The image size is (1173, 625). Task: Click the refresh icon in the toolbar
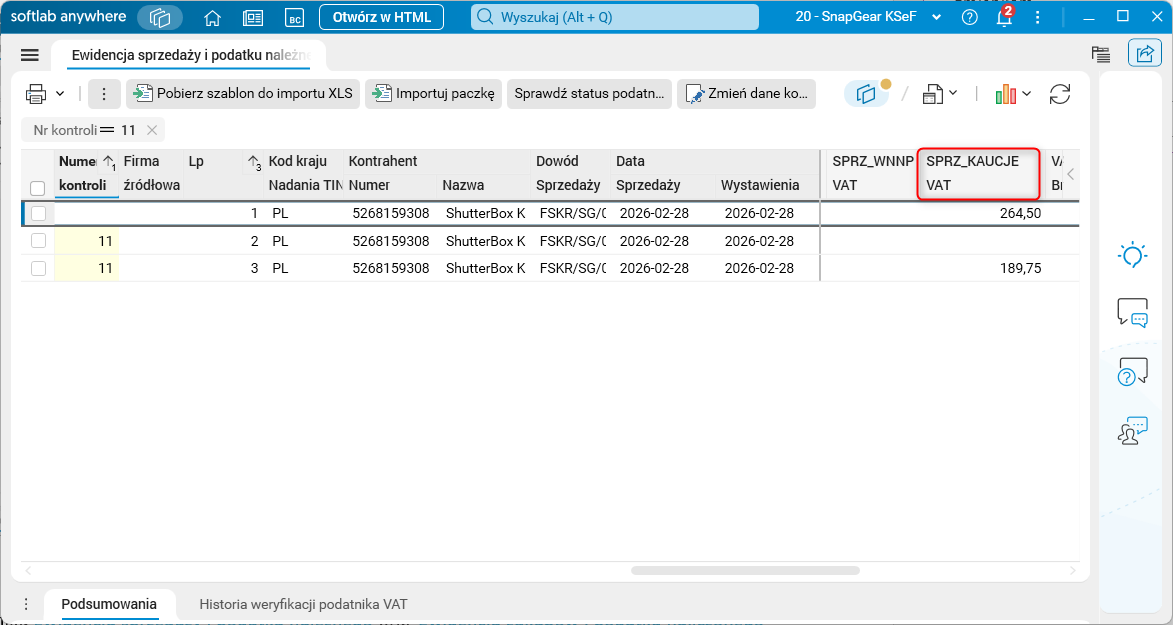[x=1060, y=94]
